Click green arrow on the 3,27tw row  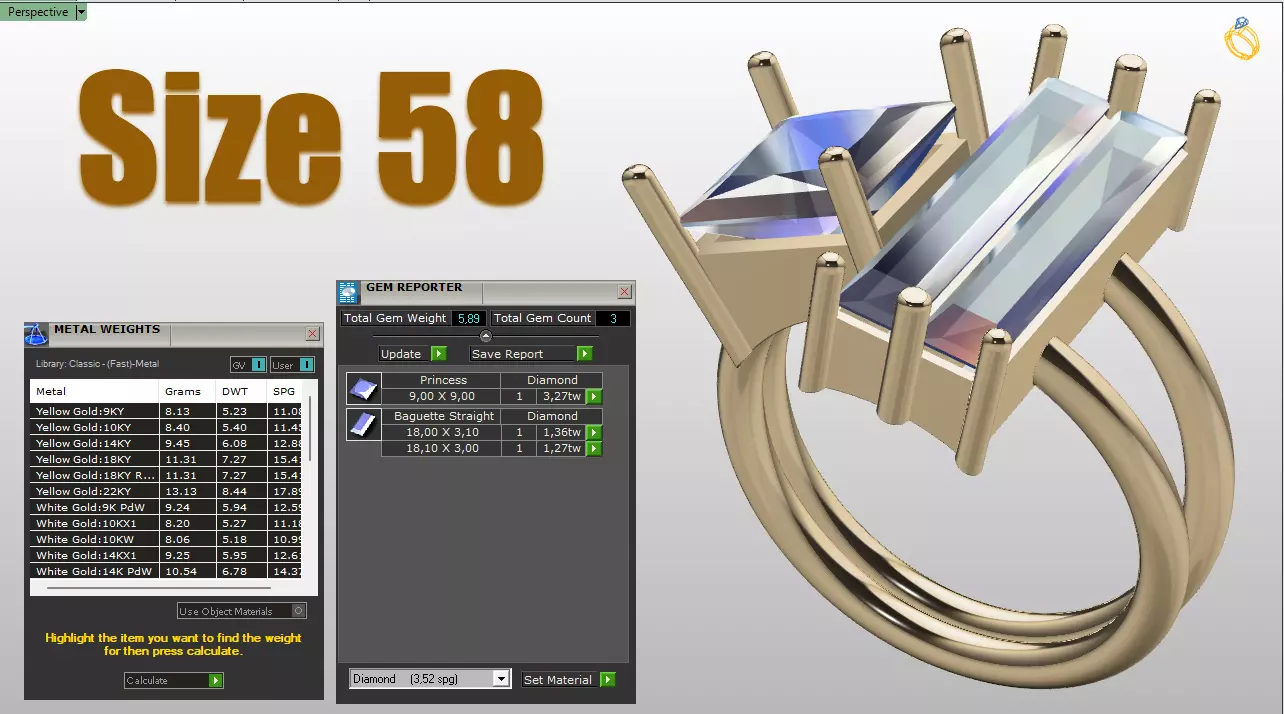point(594,396)
